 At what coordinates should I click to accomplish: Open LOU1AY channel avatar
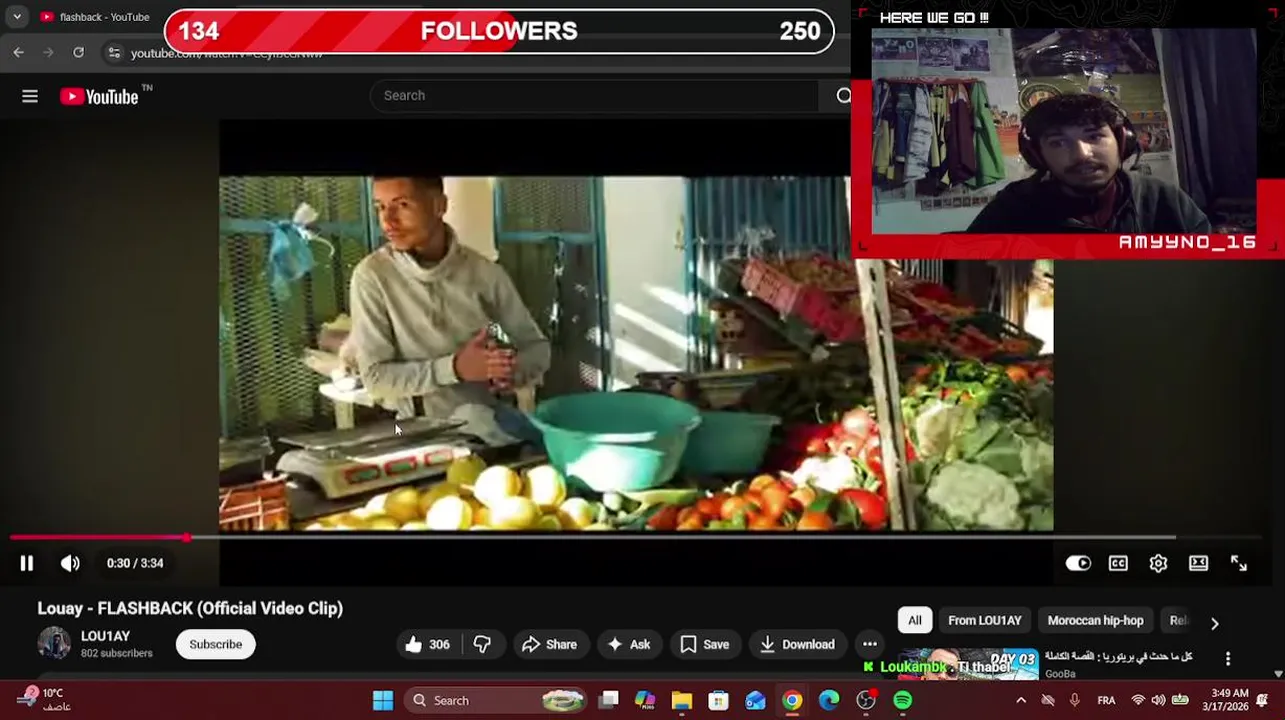pyautogui.click(x=54, y=644)
